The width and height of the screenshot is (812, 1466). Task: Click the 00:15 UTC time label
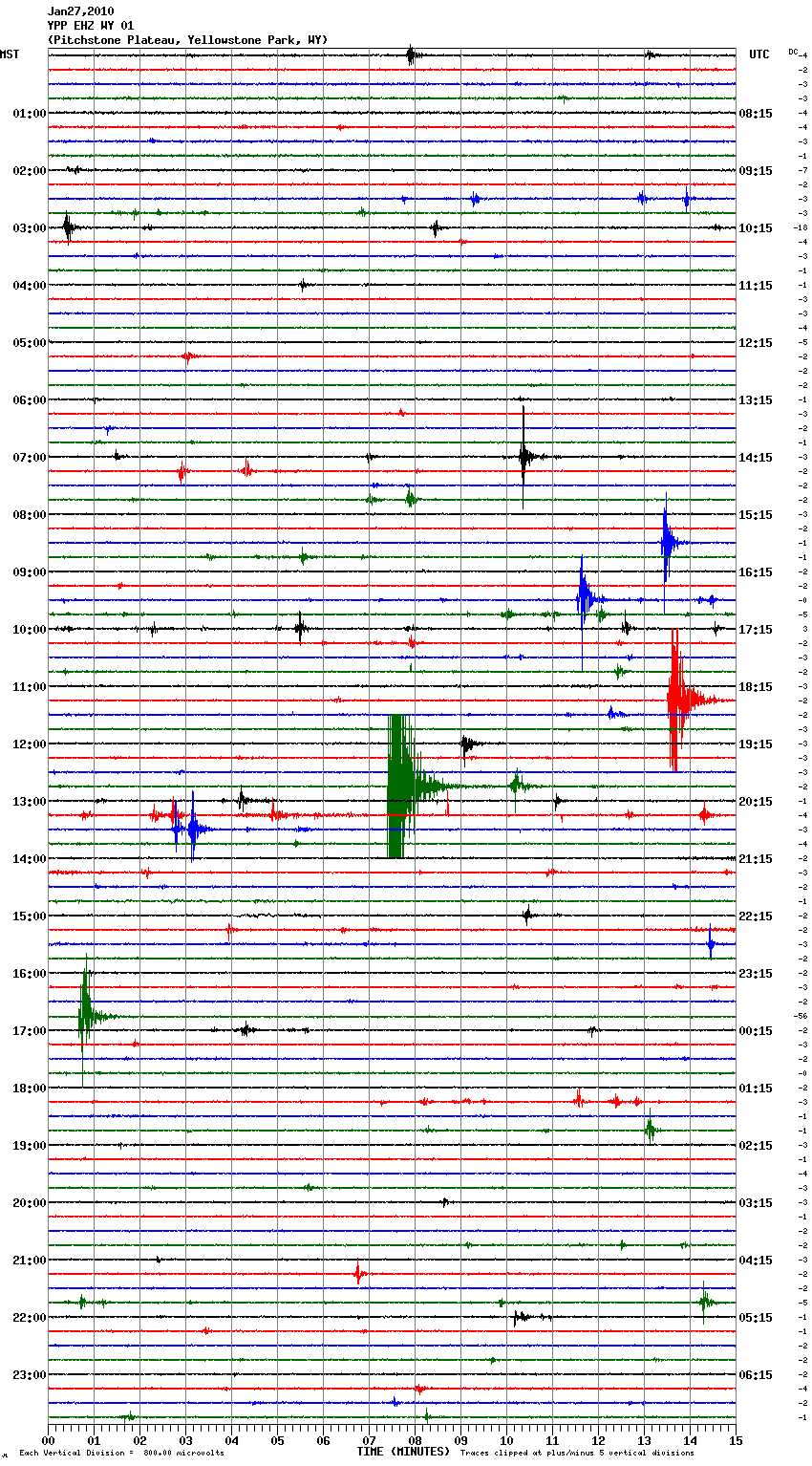pyautogui.click(x=756, y=1031)
